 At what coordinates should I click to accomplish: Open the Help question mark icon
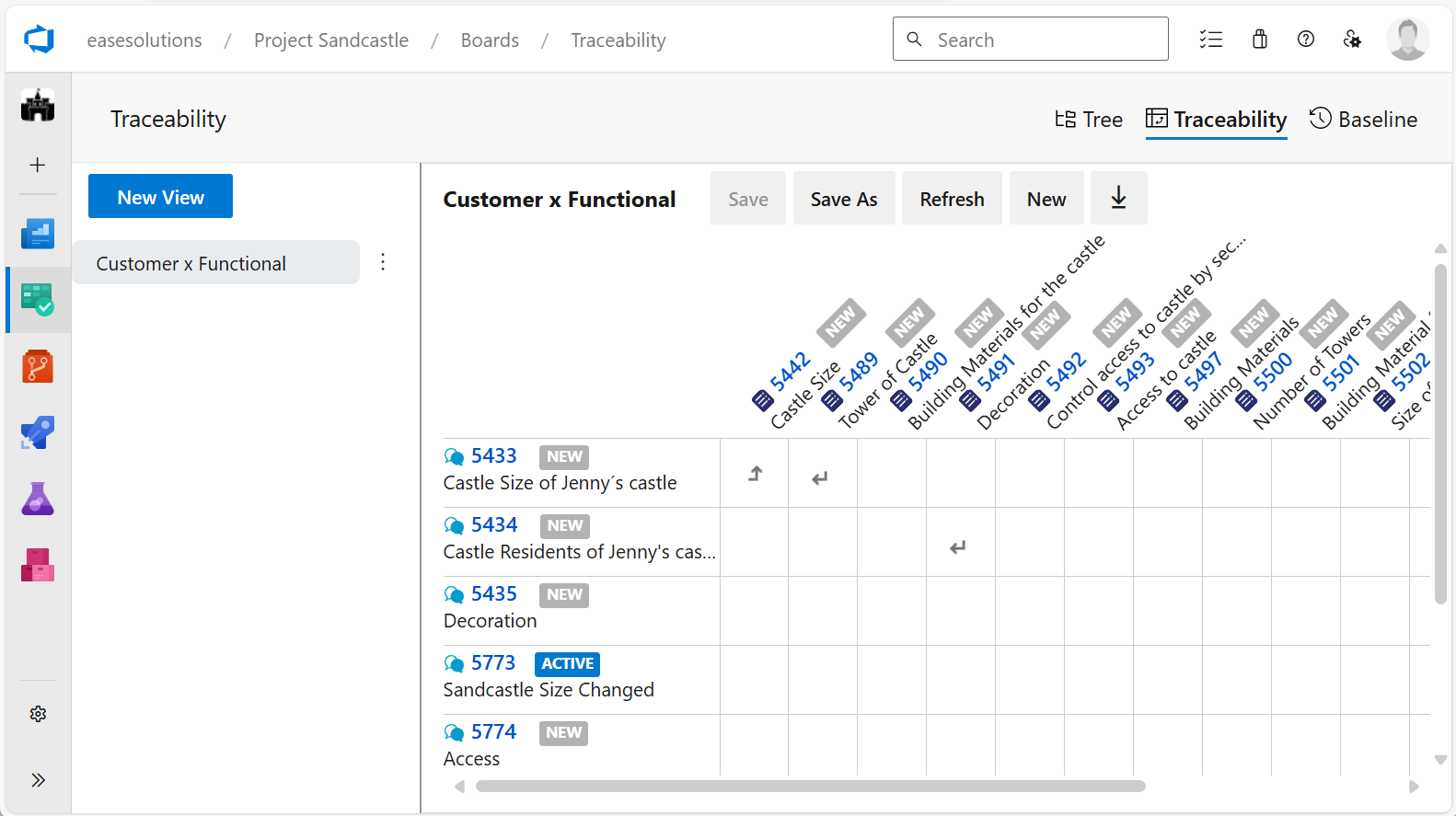pos(1306,39)
